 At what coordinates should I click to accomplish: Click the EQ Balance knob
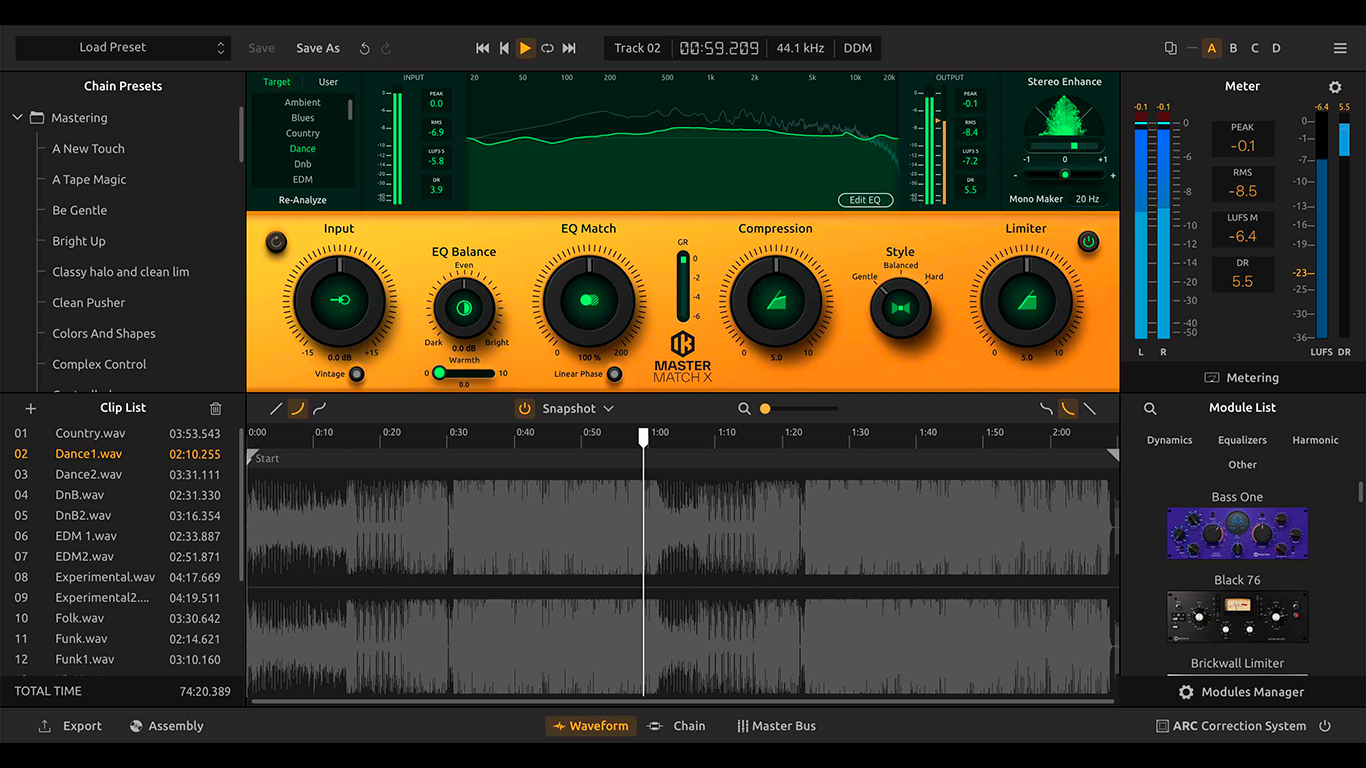point(464,308)
